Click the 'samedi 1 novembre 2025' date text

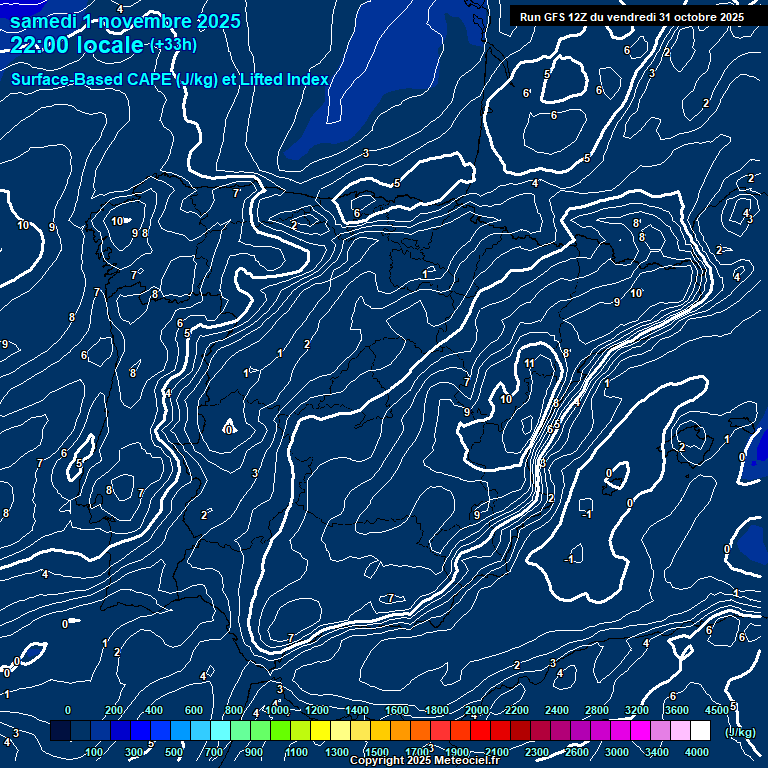[125, 22]
